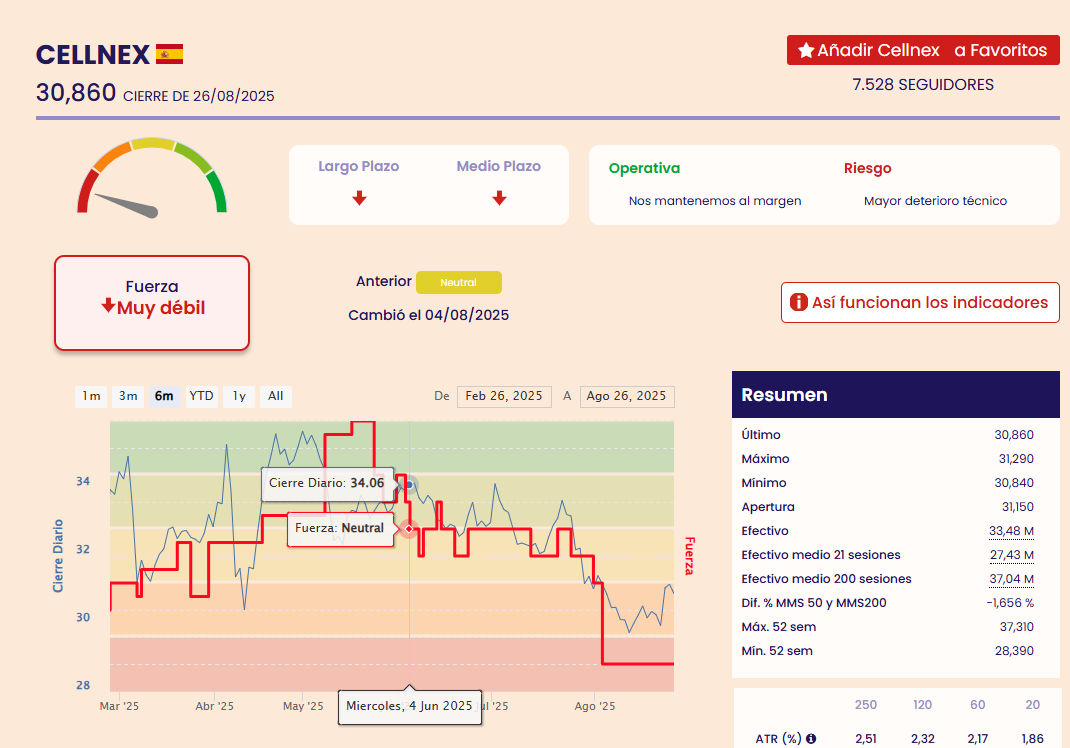Image resolution: width=1070 pixels, height=748 pixels.
Task: Click the Operativa heading
Action: [x=644, y=169]
